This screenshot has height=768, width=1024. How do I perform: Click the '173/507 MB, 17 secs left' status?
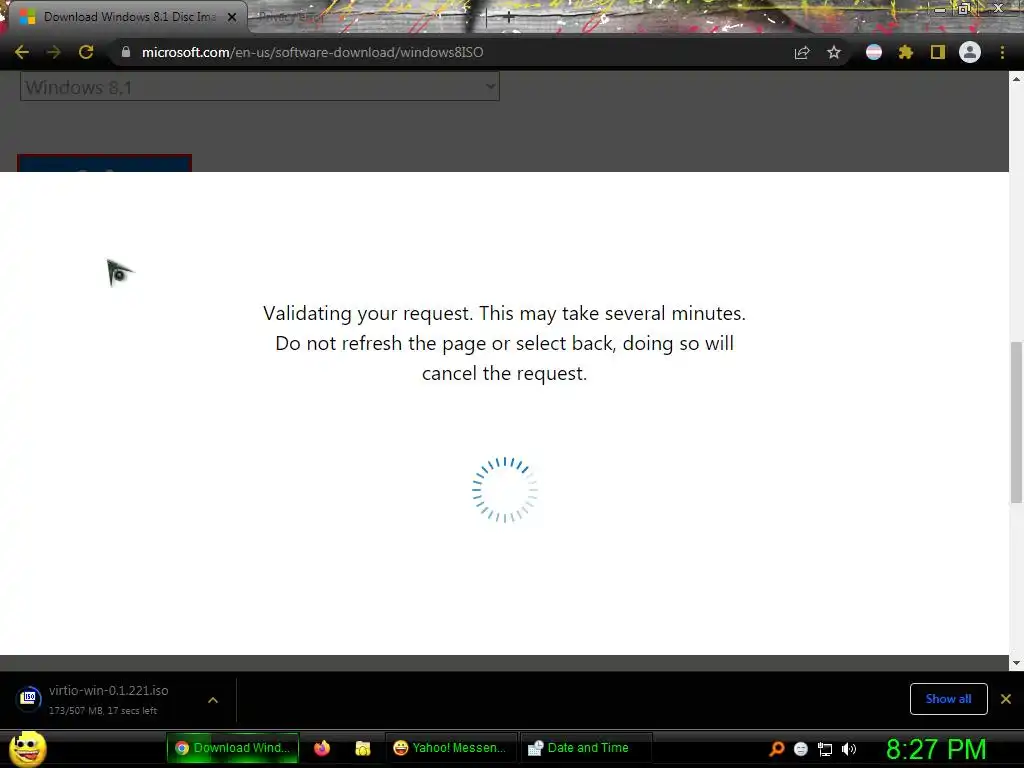[103, 711]
